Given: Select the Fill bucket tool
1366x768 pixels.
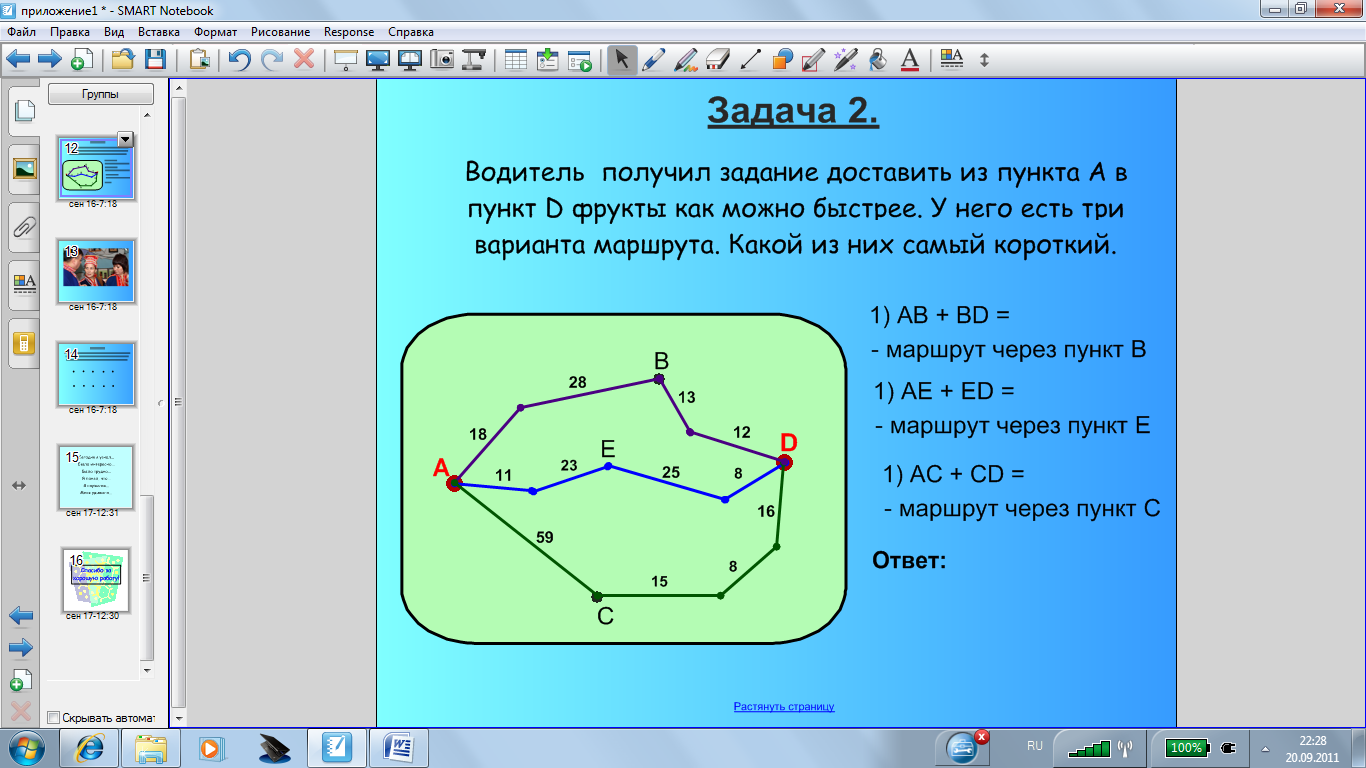Looking at the screenshot, I should [x=878, y=59].
